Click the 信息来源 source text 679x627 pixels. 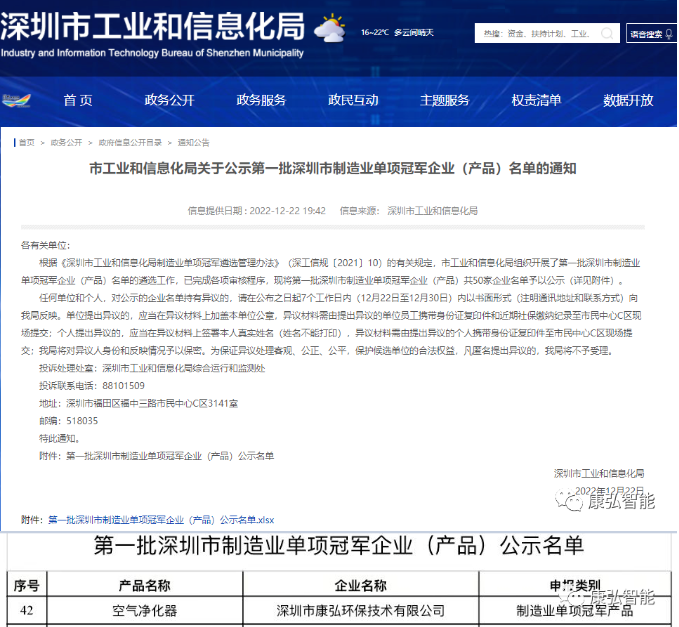point(409,211)
